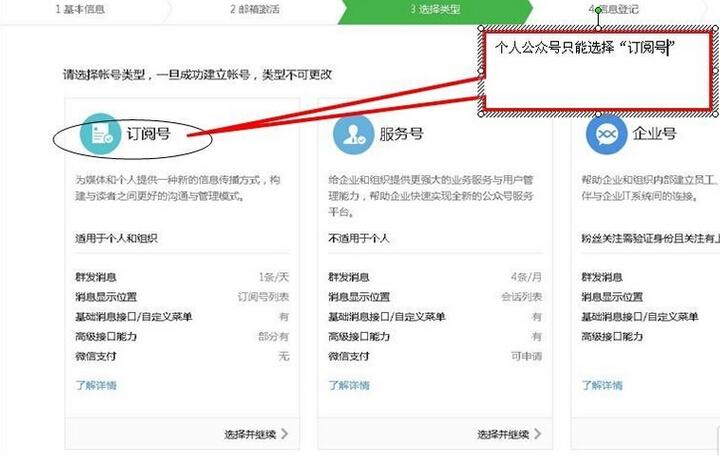Click 部分有 advanced interface value
Viewport: 720px width, 455px height.
274,336
